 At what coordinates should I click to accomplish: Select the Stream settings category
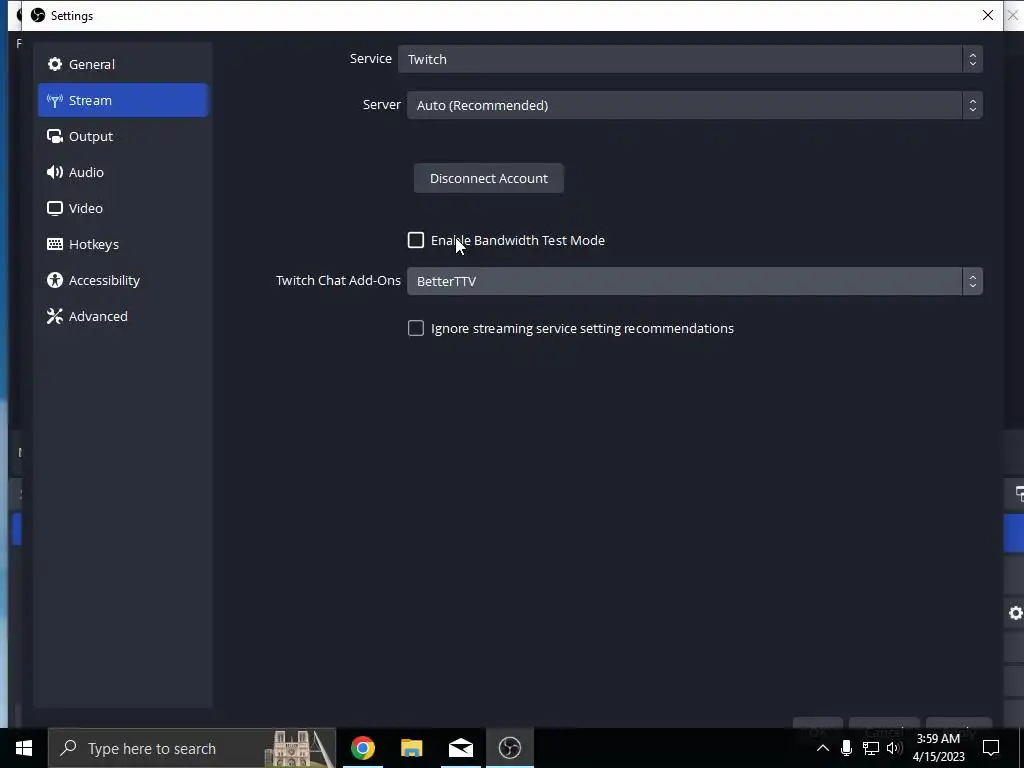[123, 100]
